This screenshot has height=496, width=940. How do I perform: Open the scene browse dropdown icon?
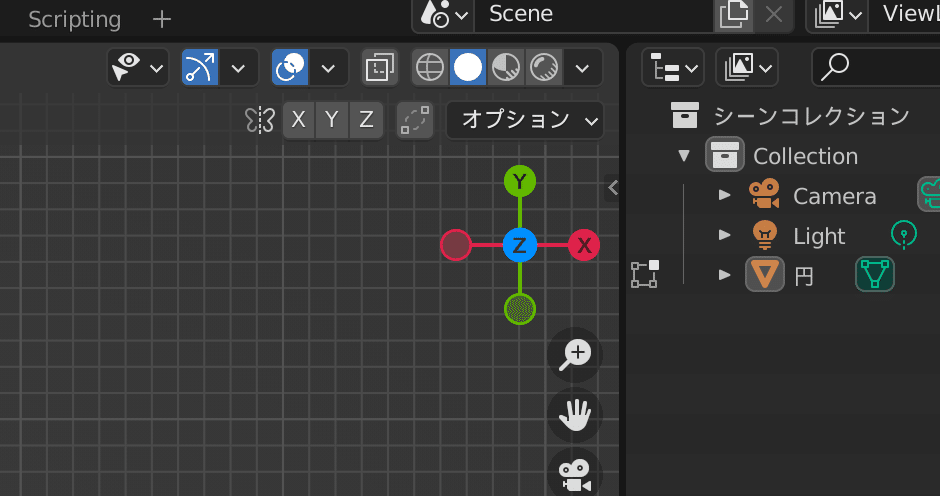pyautogui.click(x=444, y=14)
